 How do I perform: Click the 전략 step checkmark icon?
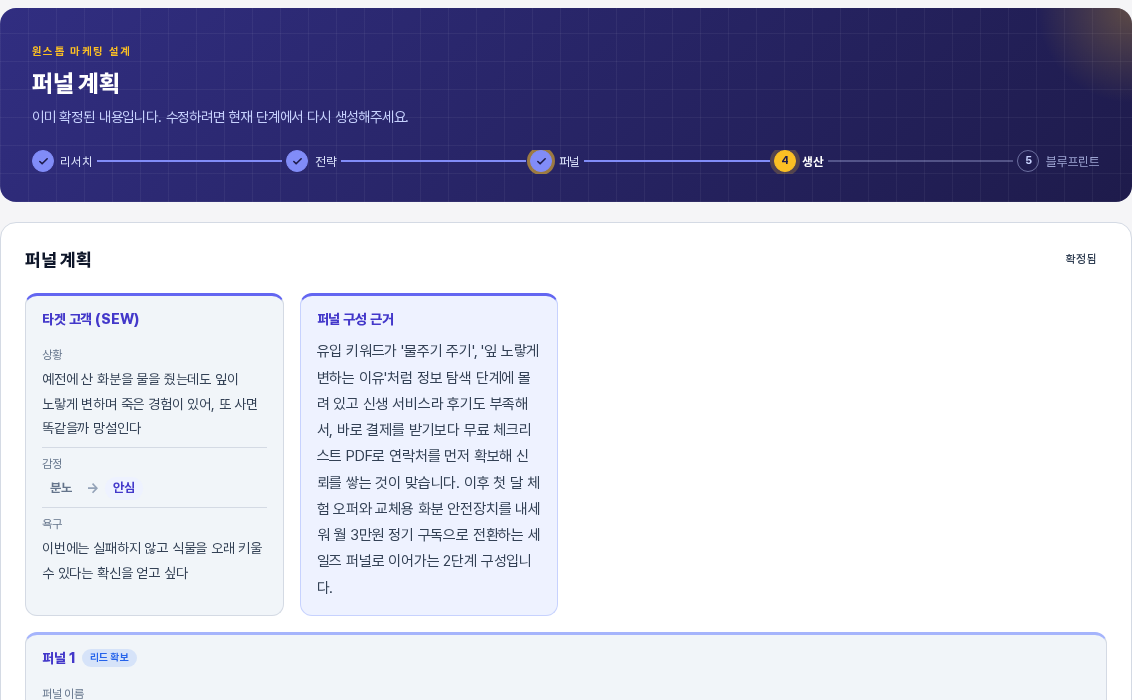(x=297, y=161)
